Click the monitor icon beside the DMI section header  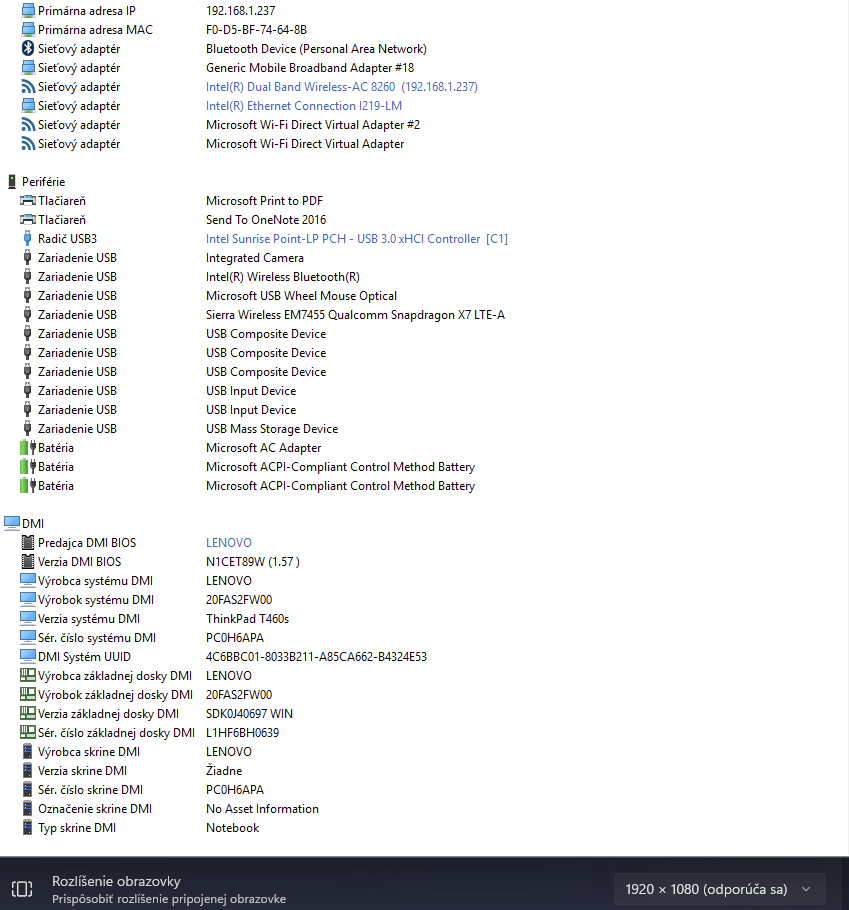(11, 522)
